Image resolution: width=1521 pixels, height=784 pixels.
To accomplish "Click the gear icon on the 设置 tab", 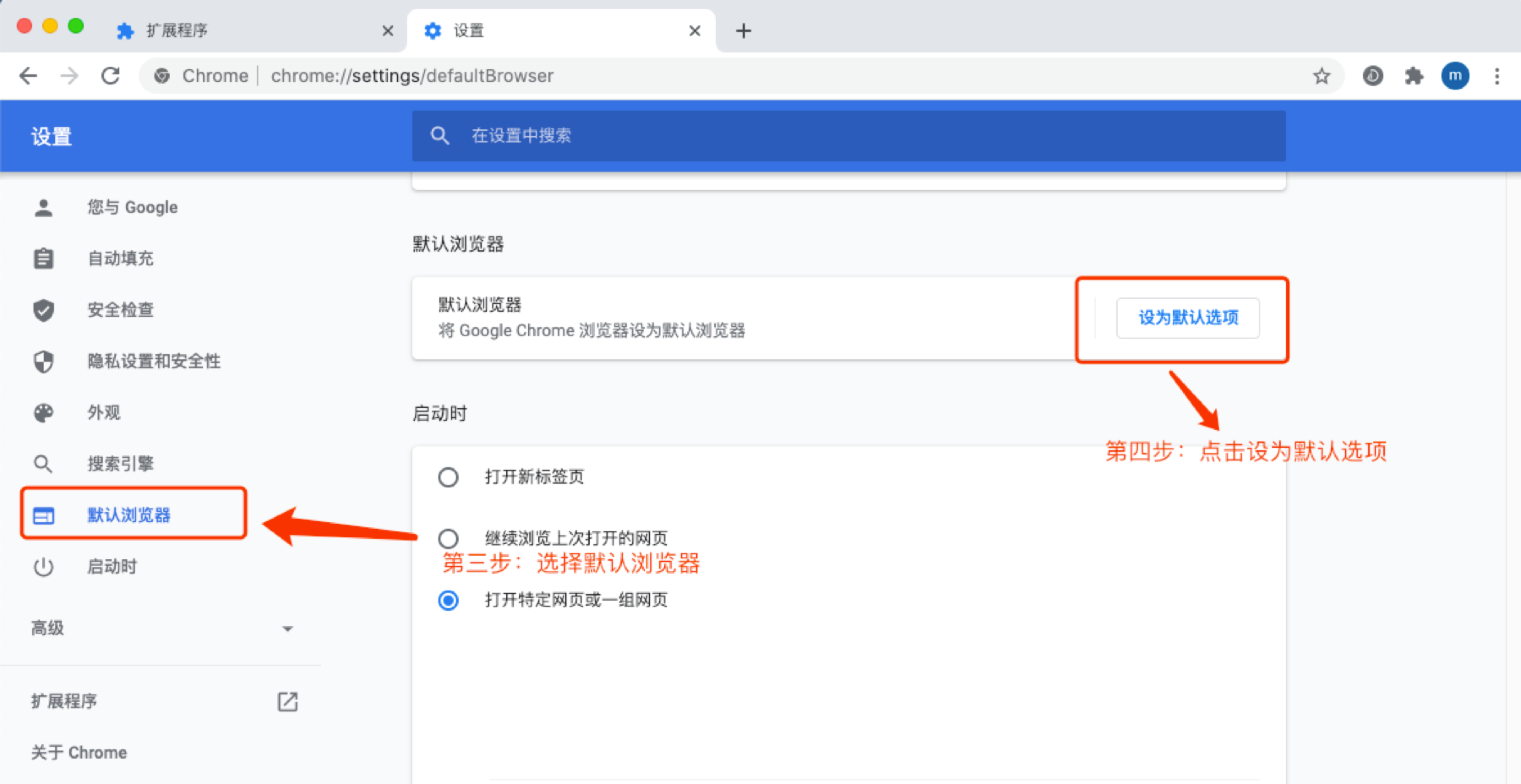I will [x=433, y=31].
